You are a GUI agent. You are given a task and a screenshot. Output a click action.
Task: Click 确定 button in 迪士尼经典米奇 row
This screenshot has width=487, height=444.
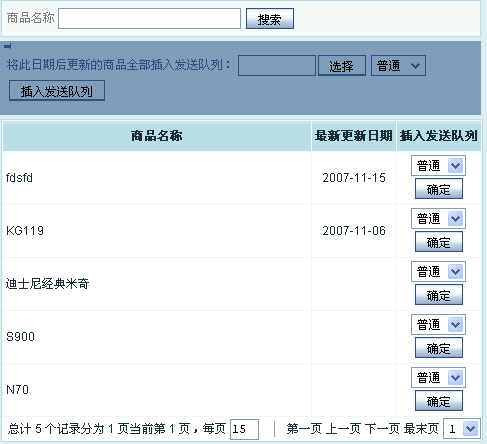439,295
